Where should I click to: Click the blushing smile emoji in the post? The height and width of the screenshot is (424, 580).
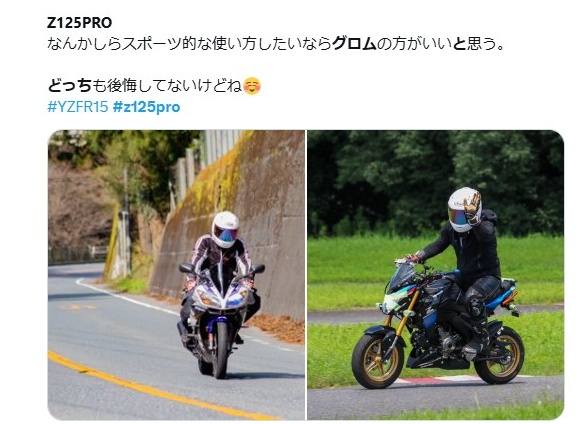tap(252, 86)
